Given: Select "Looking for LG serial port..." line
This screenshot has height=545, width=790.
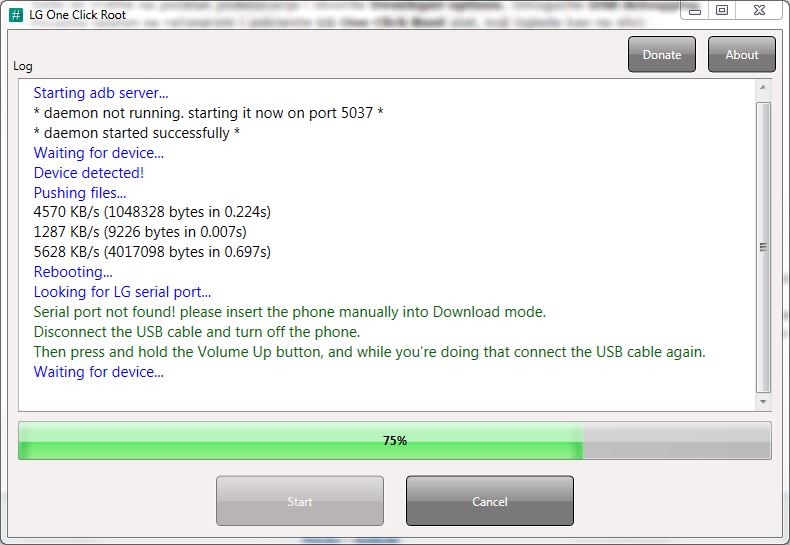Looking at the screenshot, I should click(122, 292).
